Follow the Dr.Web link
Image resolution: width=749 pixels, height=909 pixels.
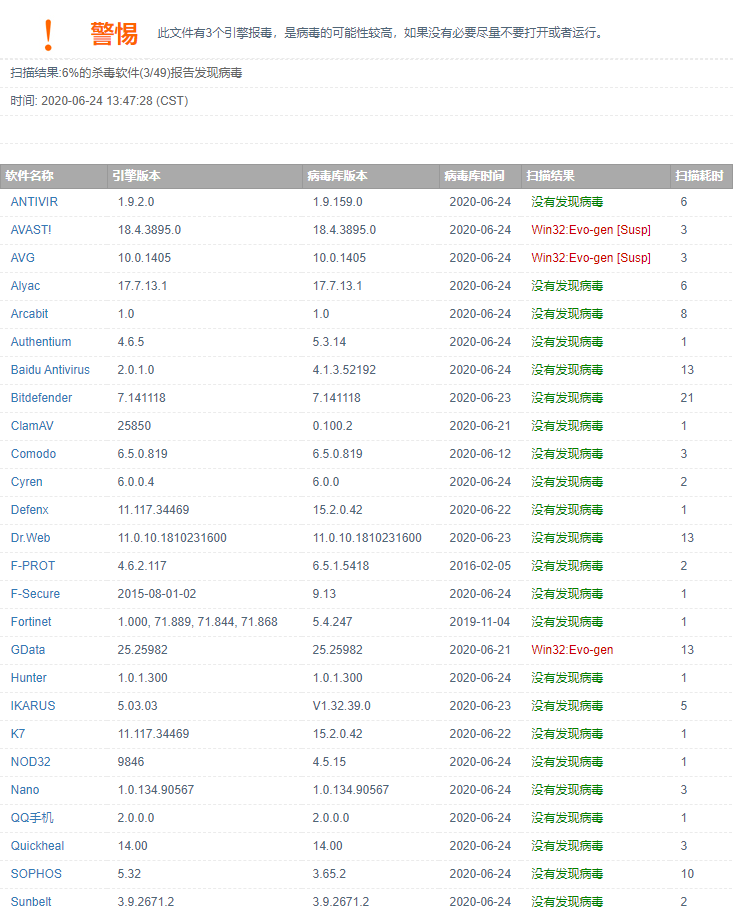31,538
